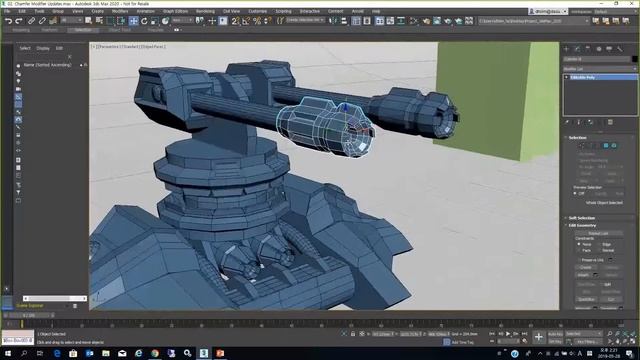Toggle the selection lock icon in status bar

pyautogui.click(x=353, y=334)
